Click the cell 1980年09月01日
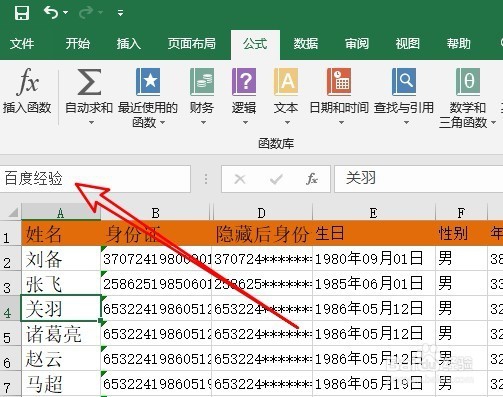Viewport: 503px width, 397px height. [x=374, y=259]
